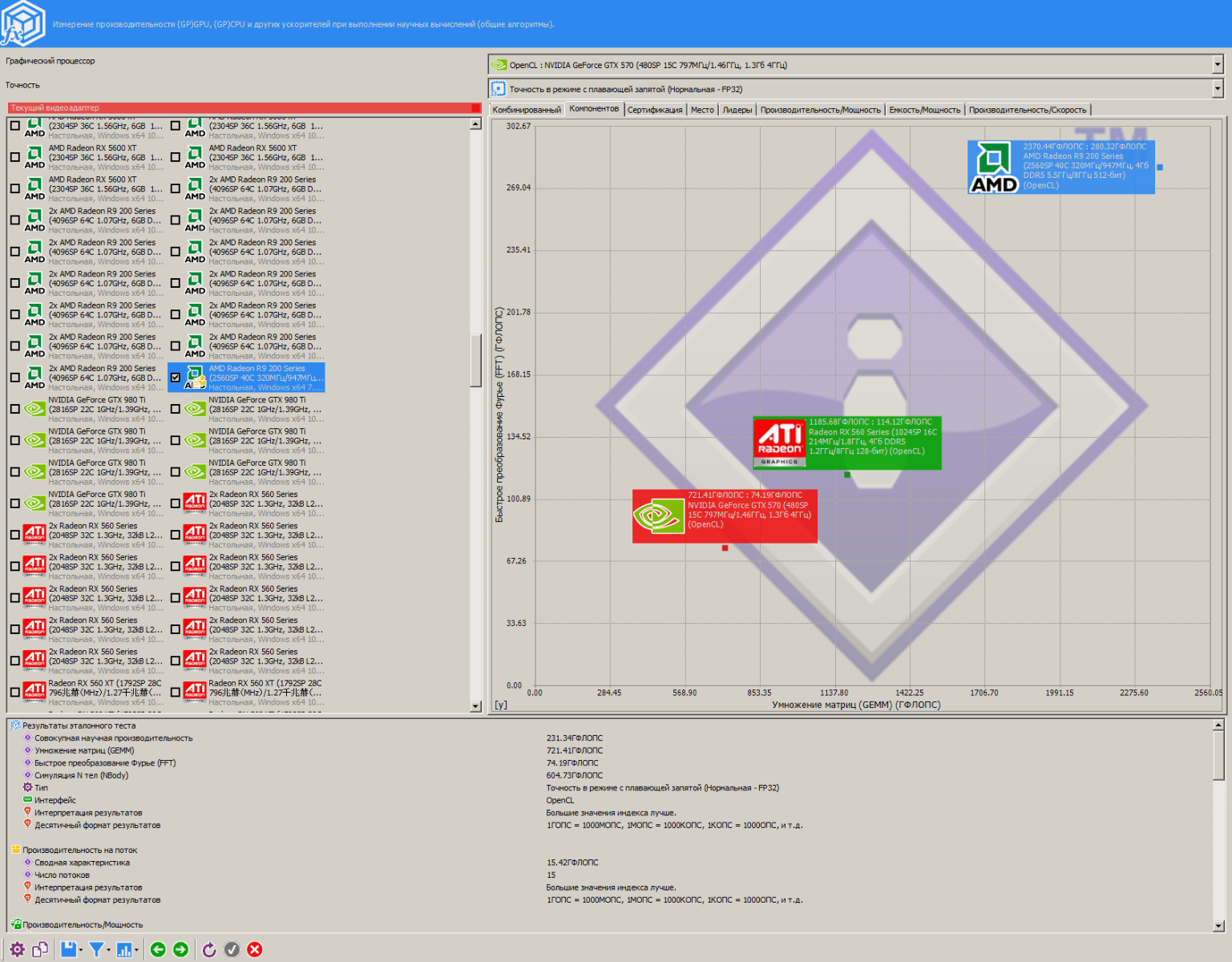Uncheck the selected AMD Radeon R9 200 Series
The height and width of the screenshot is (962, 1232).
click(176, 378)
